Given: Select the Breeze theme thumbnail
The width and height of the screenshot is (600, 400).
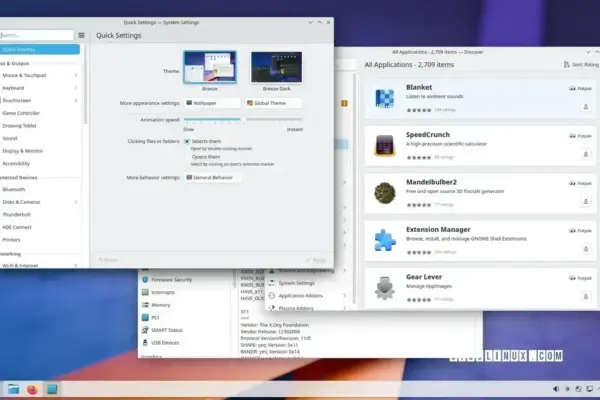Looking at the screenshot, I should (210, 67).
